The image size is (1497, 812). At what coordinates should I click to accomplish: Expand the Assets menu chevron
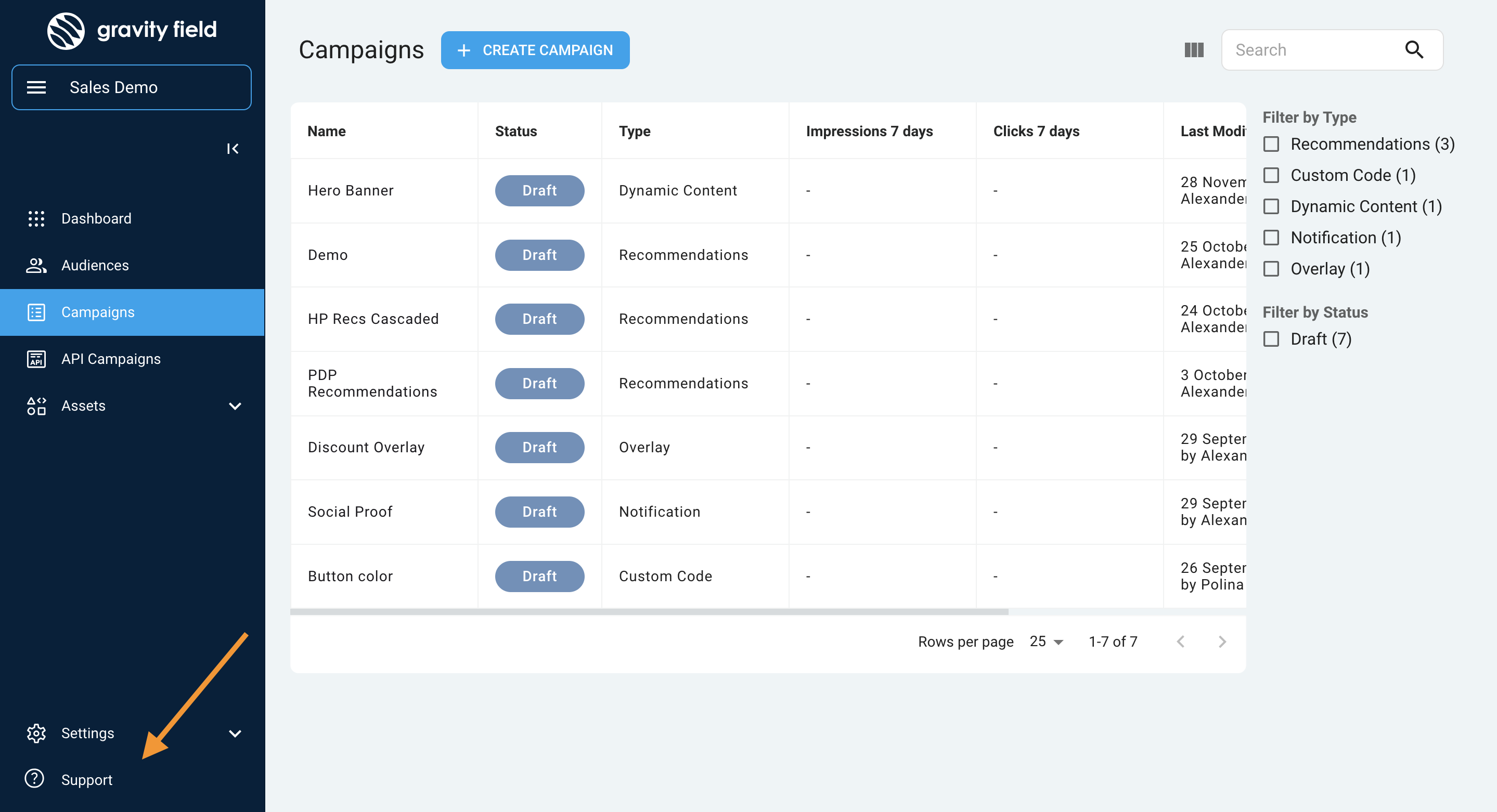click(x=235, y=406)
